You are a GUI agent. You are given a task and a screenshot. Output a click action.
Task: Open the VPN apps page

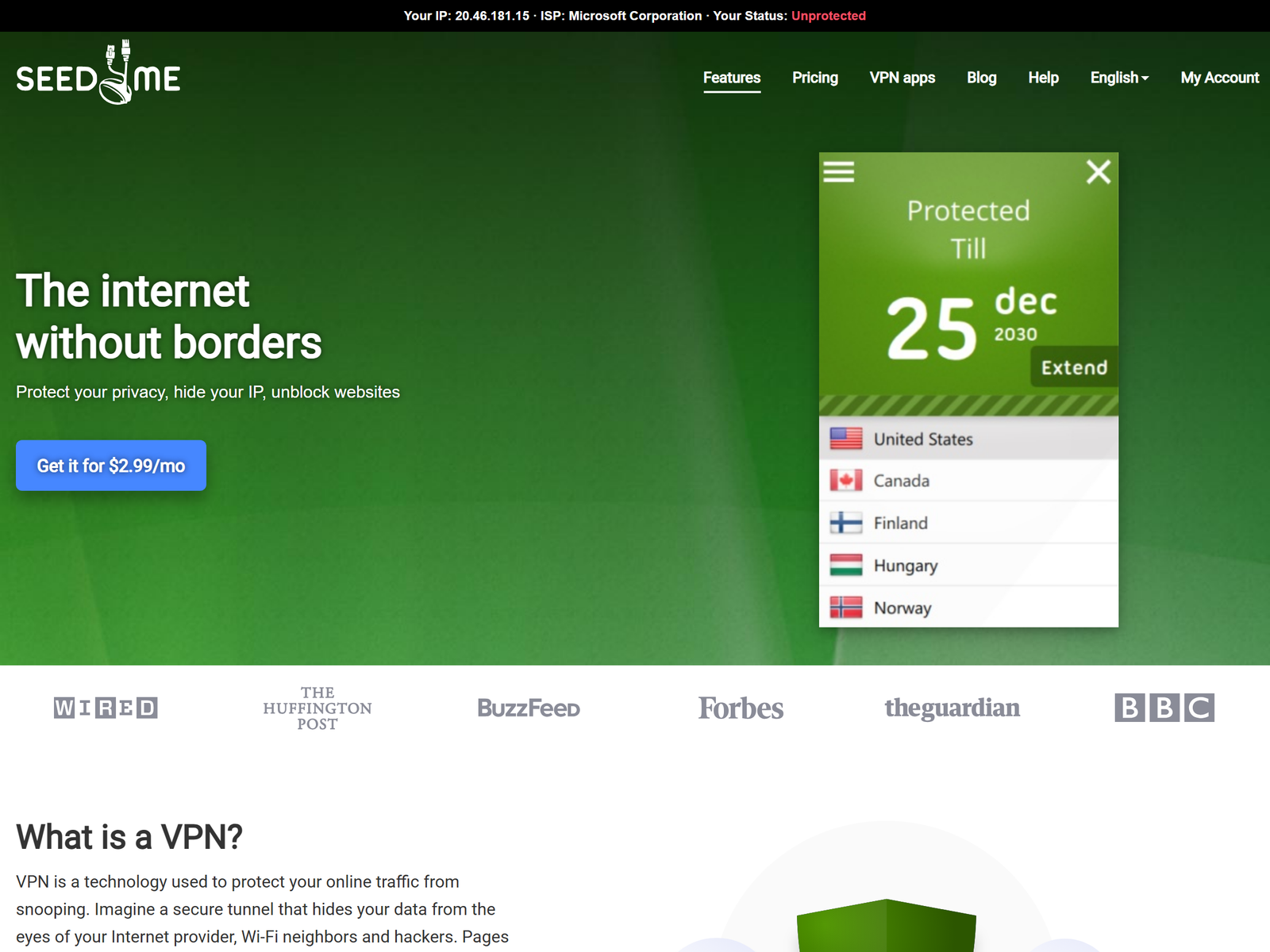[x=902, y=78]
